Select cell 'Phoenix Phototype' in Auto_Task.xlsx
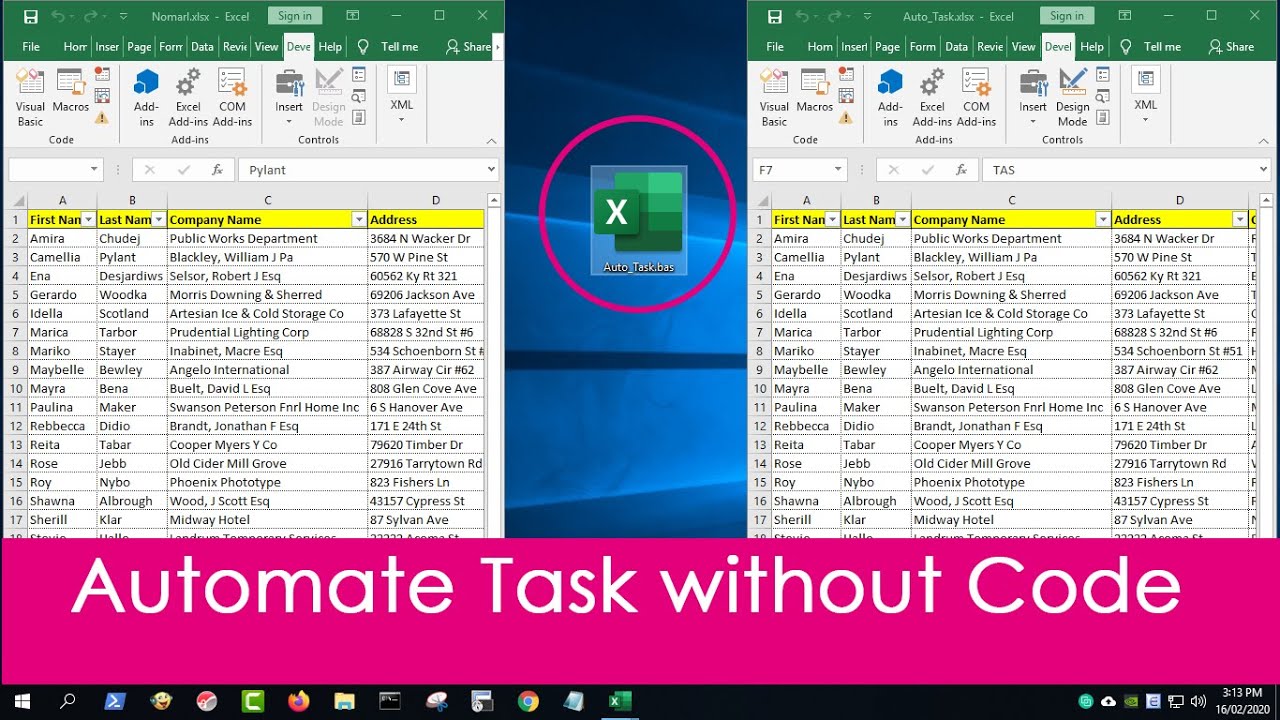This screenshot has width=1280, height=720. tap(1011, 482)
